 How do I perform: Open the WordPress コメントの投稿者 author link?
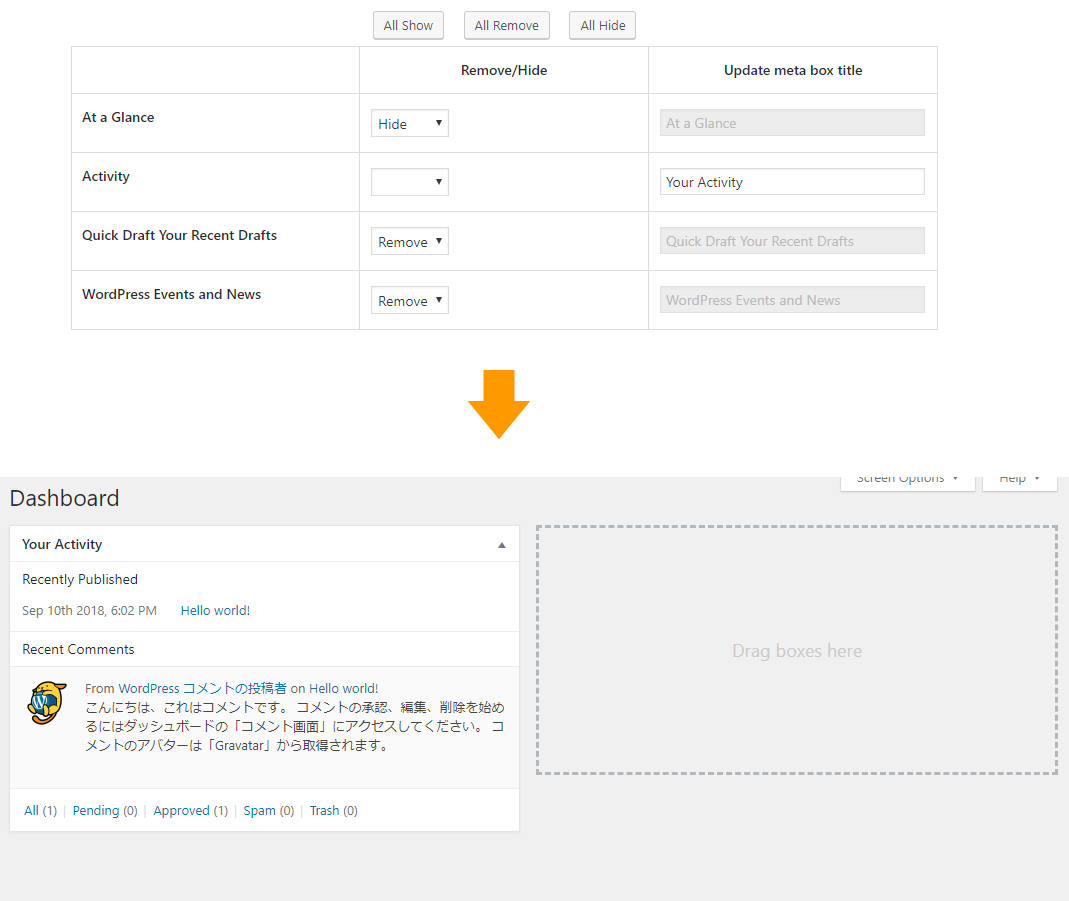[x=202, y=688]
